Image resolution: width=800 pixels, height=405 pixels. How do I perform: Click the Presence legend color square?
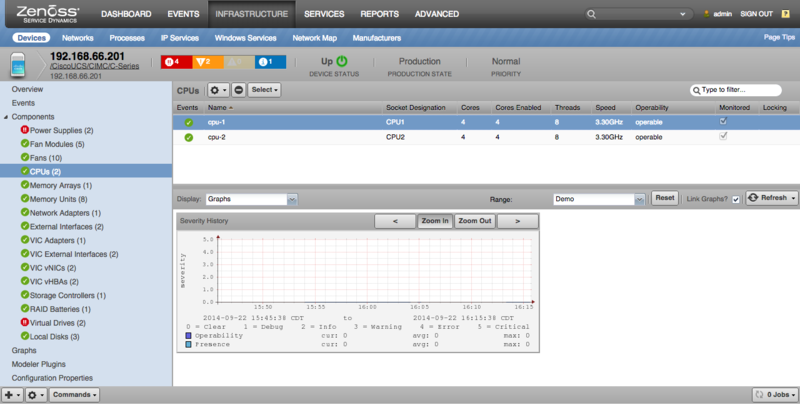(x=188, y=344)
